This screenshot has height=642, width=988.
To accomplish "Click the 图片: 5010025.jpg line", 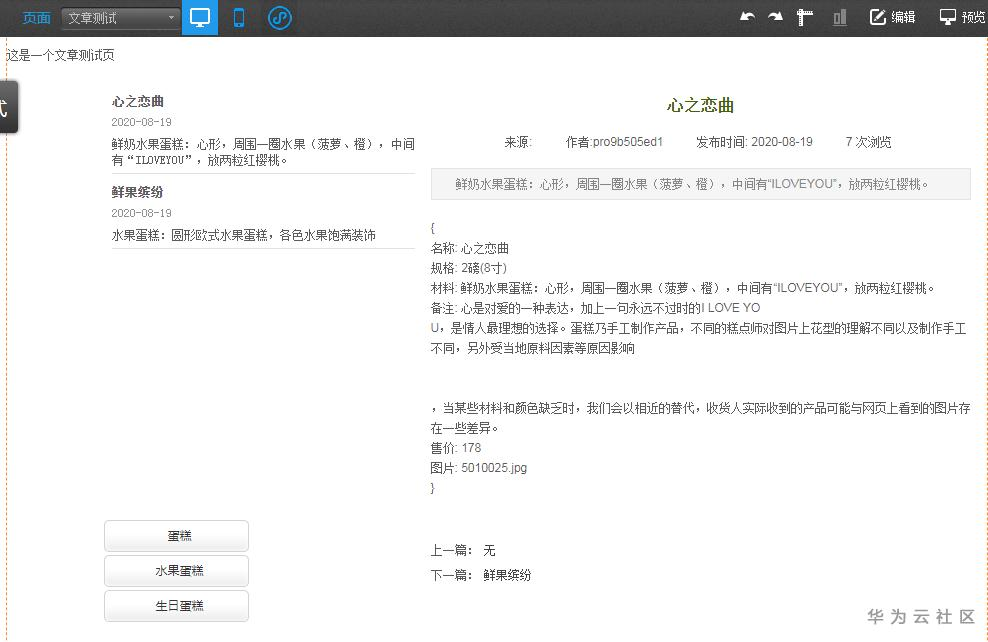I will click(x=479, y=468).
